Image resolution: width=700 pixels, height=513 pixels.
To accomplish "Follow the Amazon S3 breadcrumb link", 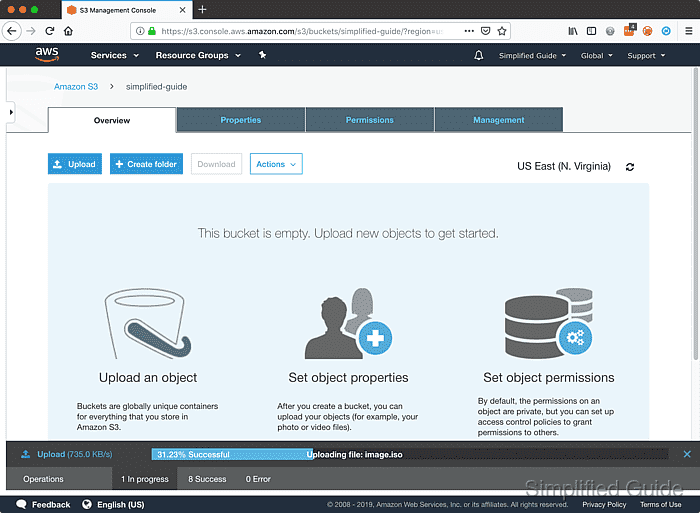I will pos(76,87).
